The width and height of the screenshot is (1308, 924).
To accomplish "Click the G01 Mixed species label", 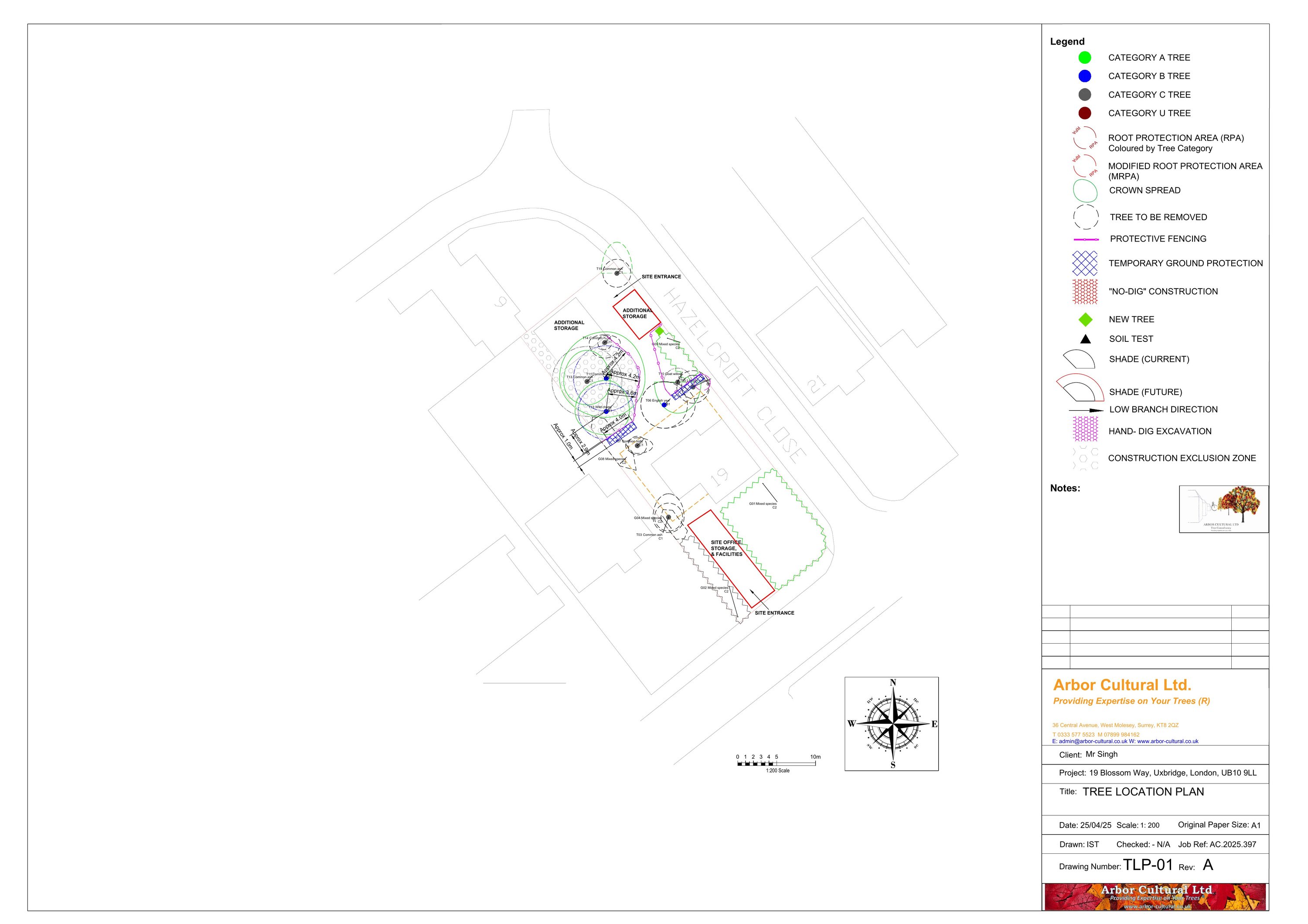I will coord(762,504).
